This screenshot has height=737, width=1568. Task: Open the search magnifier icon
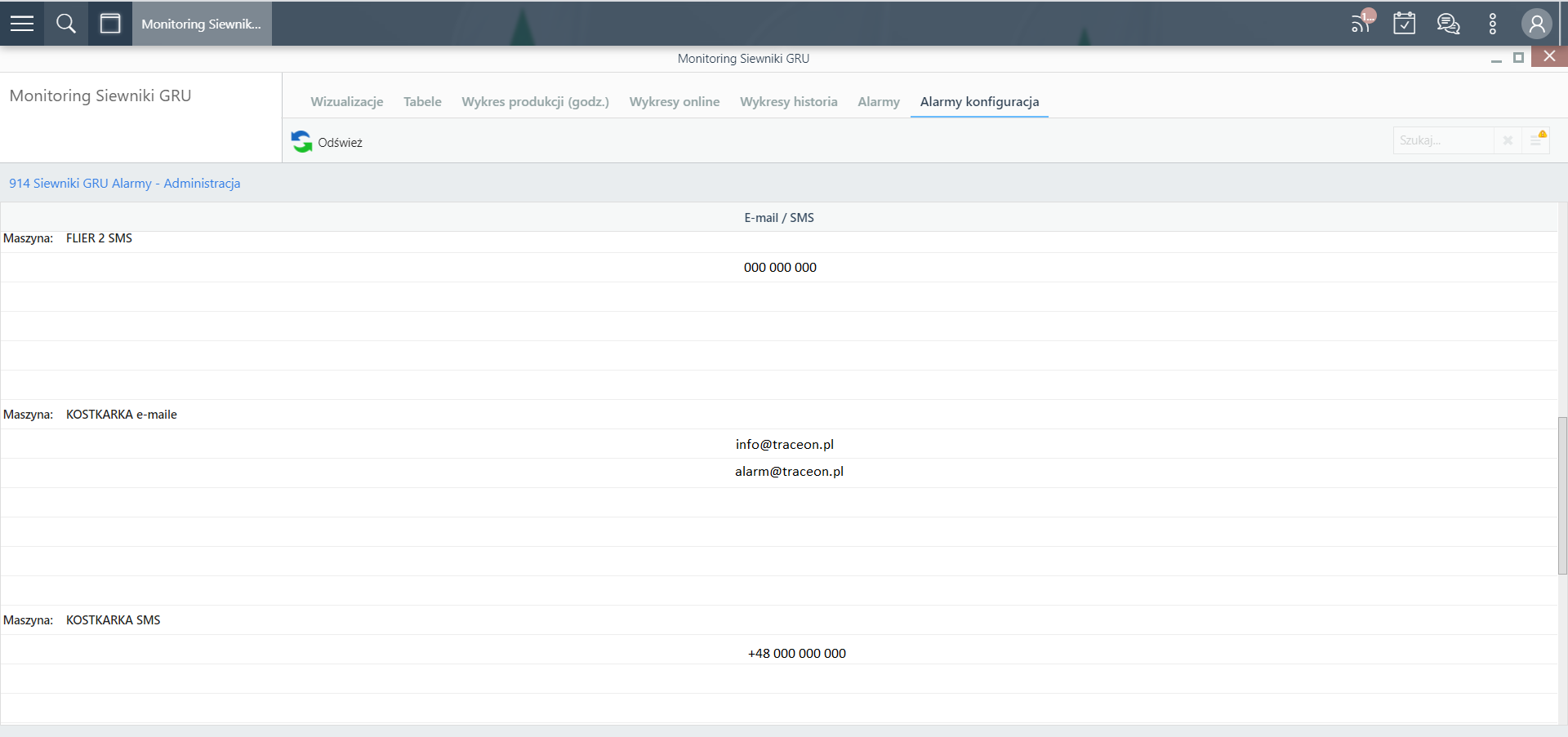[x=66, y=24]
